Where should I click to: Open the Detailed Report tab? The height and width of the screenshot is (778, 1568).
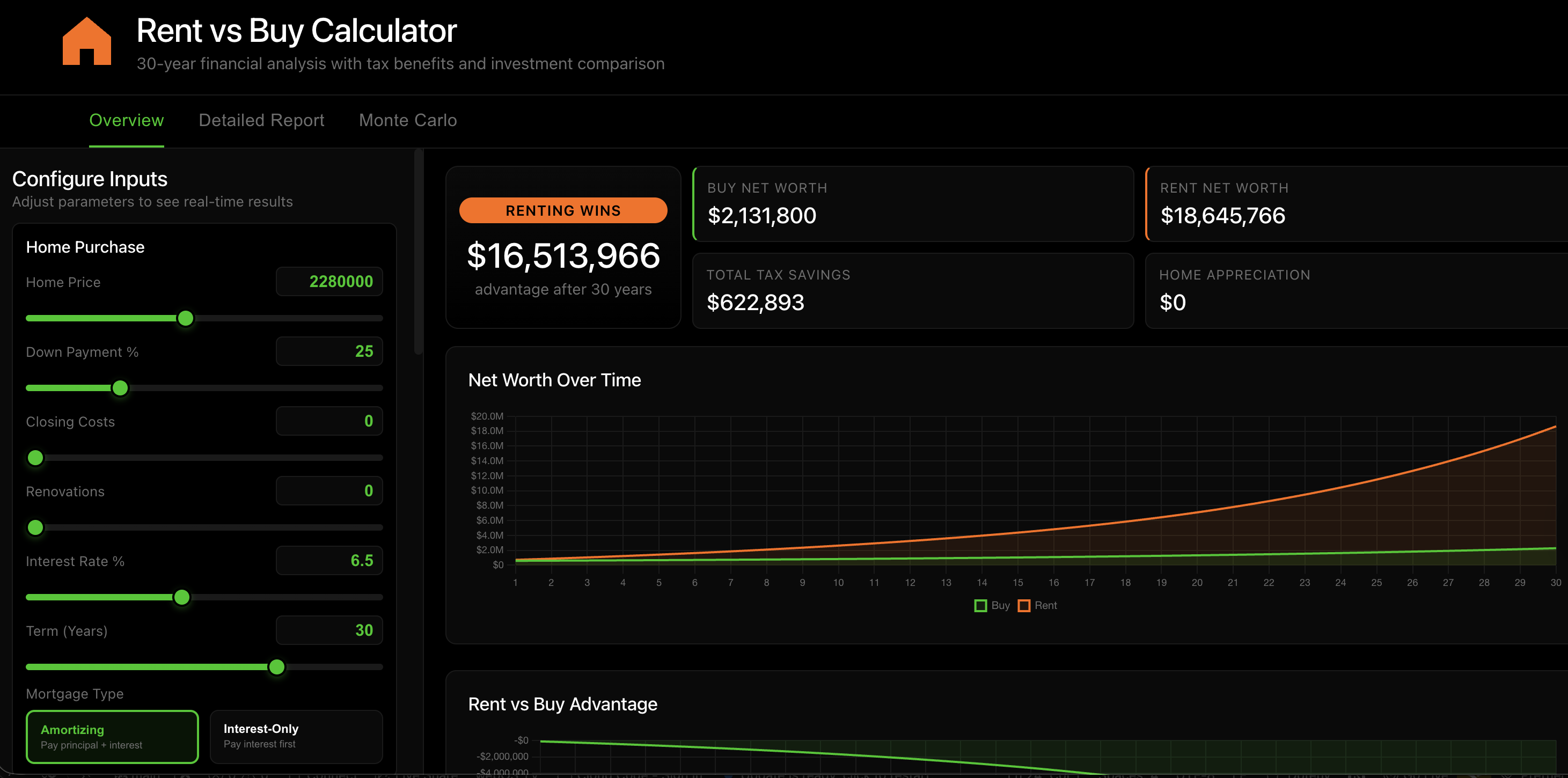[x=261, y=120]
